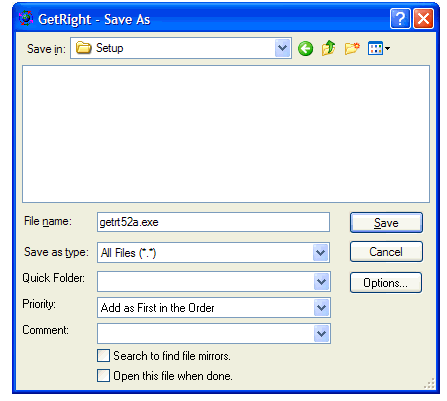Open the Options... dialog

[x=386, y=283]
